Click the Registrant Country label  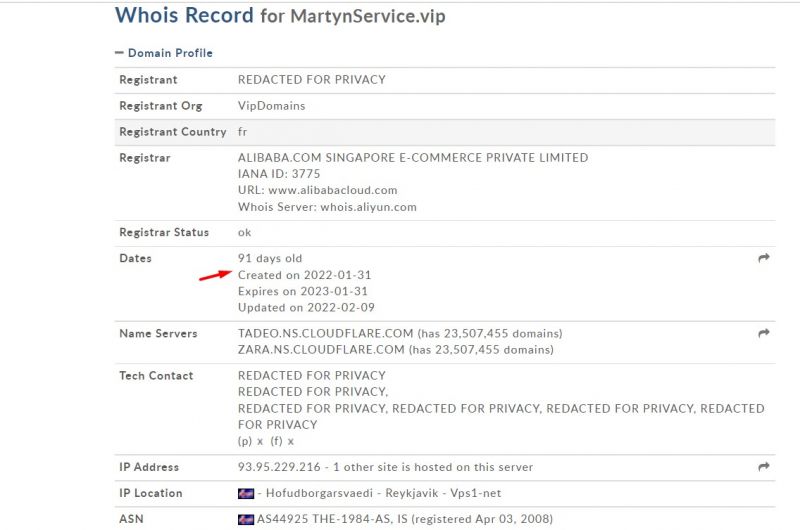172,132
